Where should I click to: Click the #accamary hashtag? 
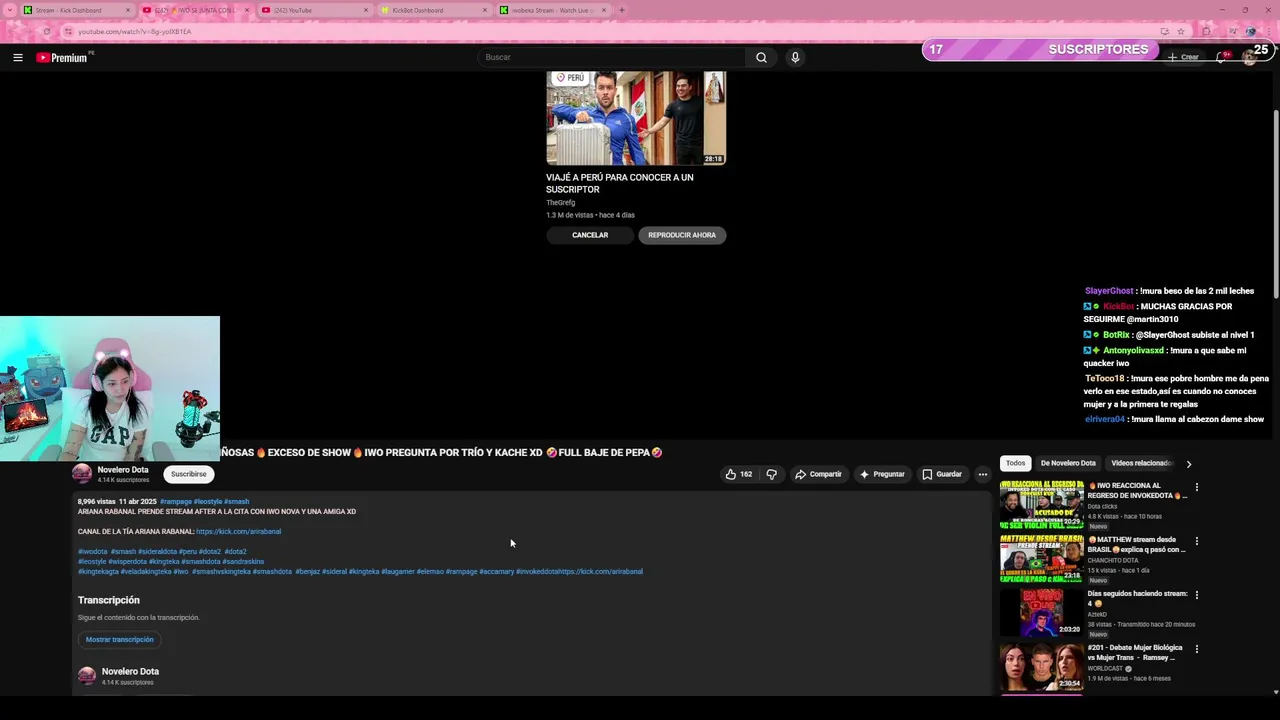[x=496, y=572]
